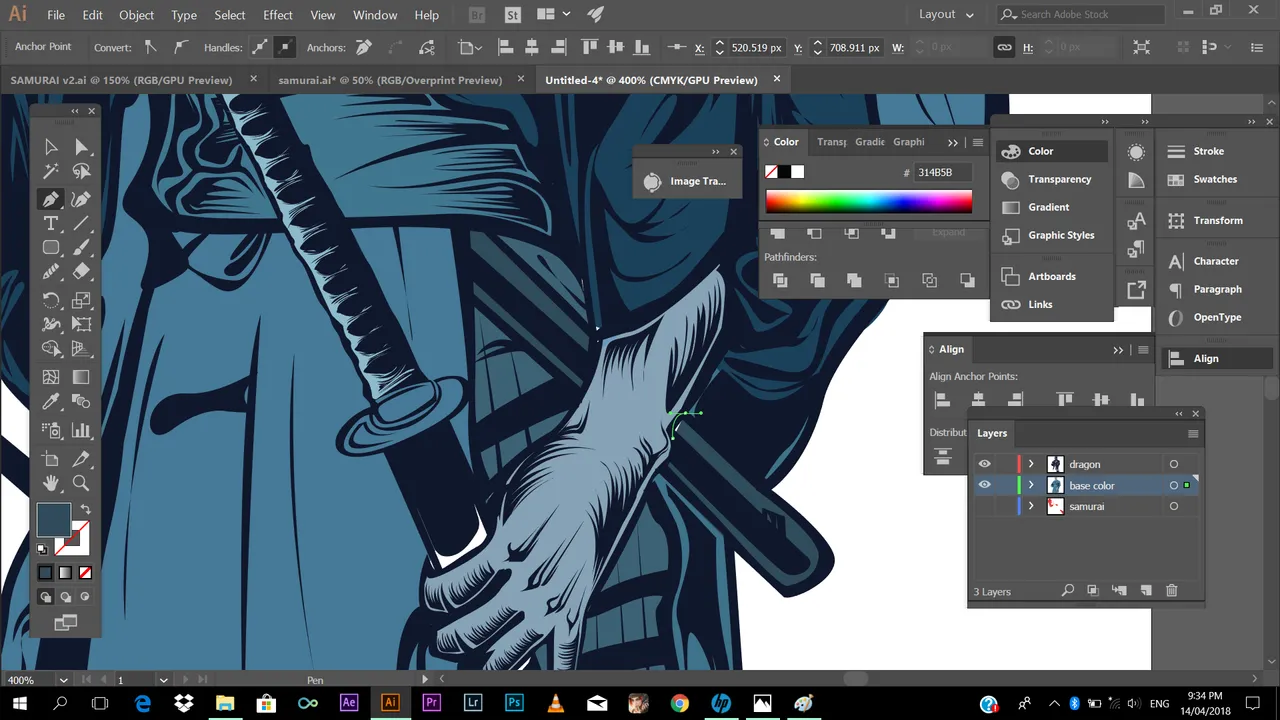Switch to the Gradient panel tab
1280x720 pixels.
click(869, 142)
